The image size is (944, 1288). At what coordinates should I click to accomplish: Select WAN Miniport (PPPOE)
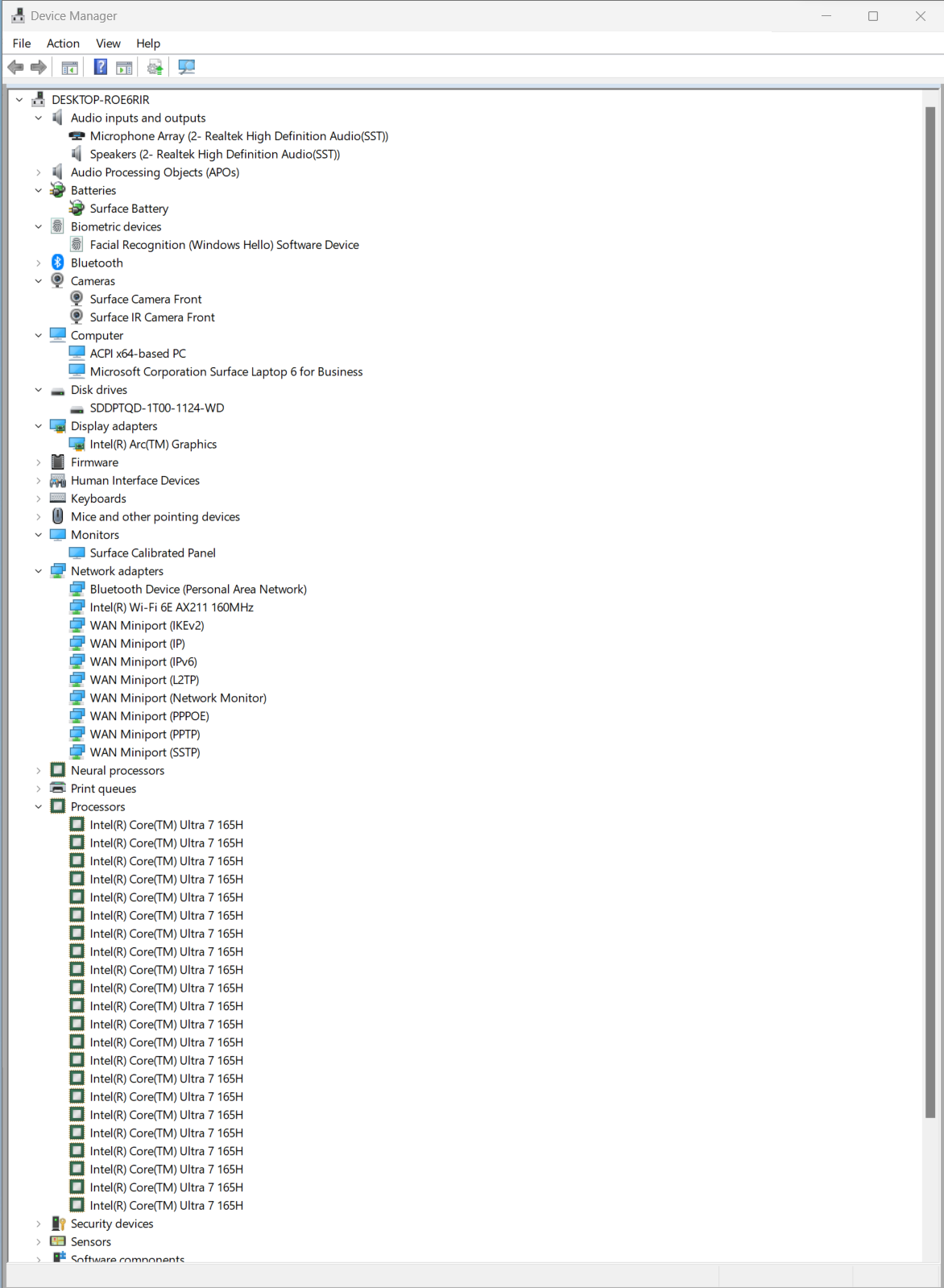[150, 716]
